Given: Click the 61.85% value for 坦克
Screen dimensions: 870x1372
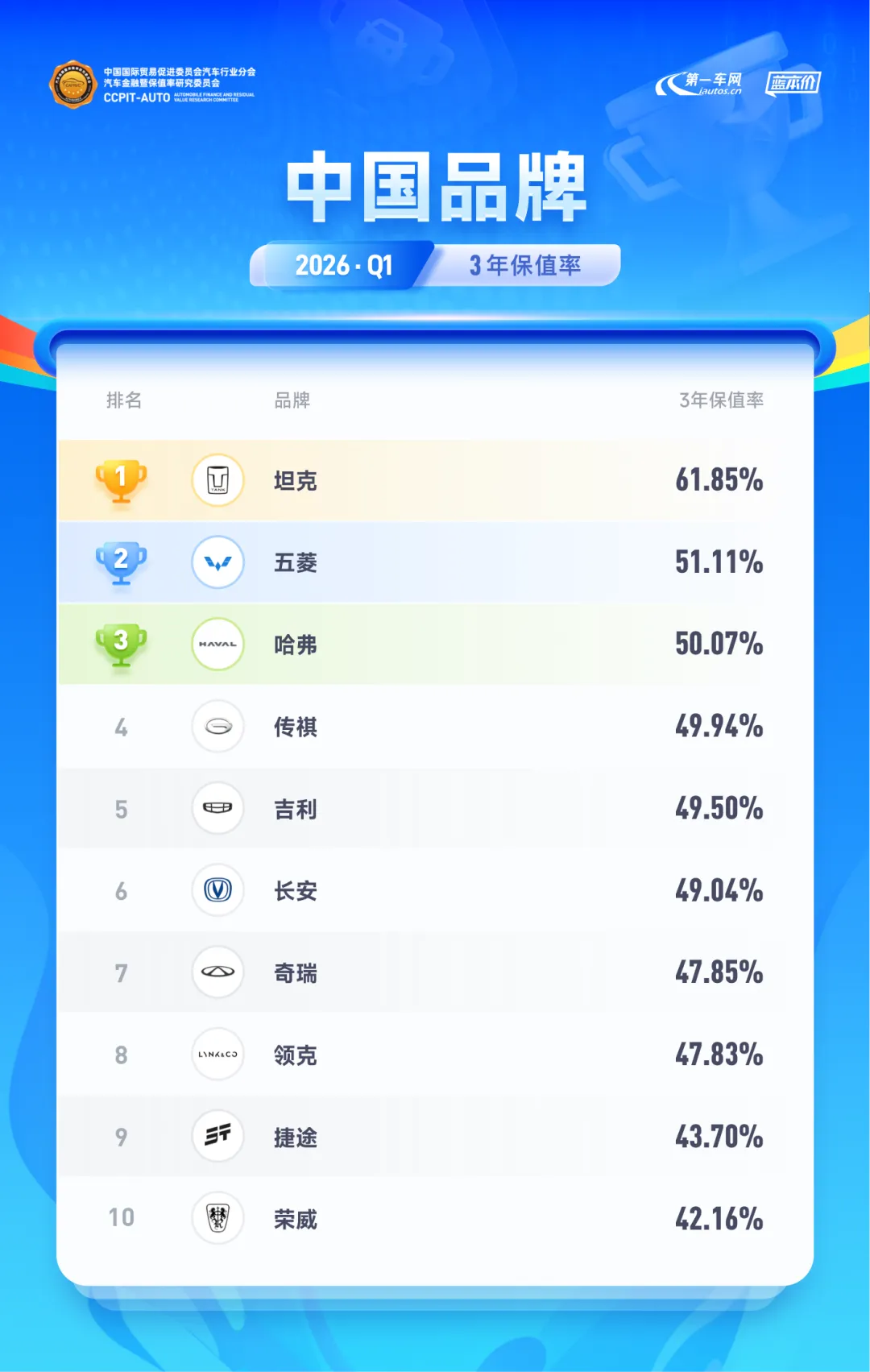Looking at the screenshot, I should 719,481.
